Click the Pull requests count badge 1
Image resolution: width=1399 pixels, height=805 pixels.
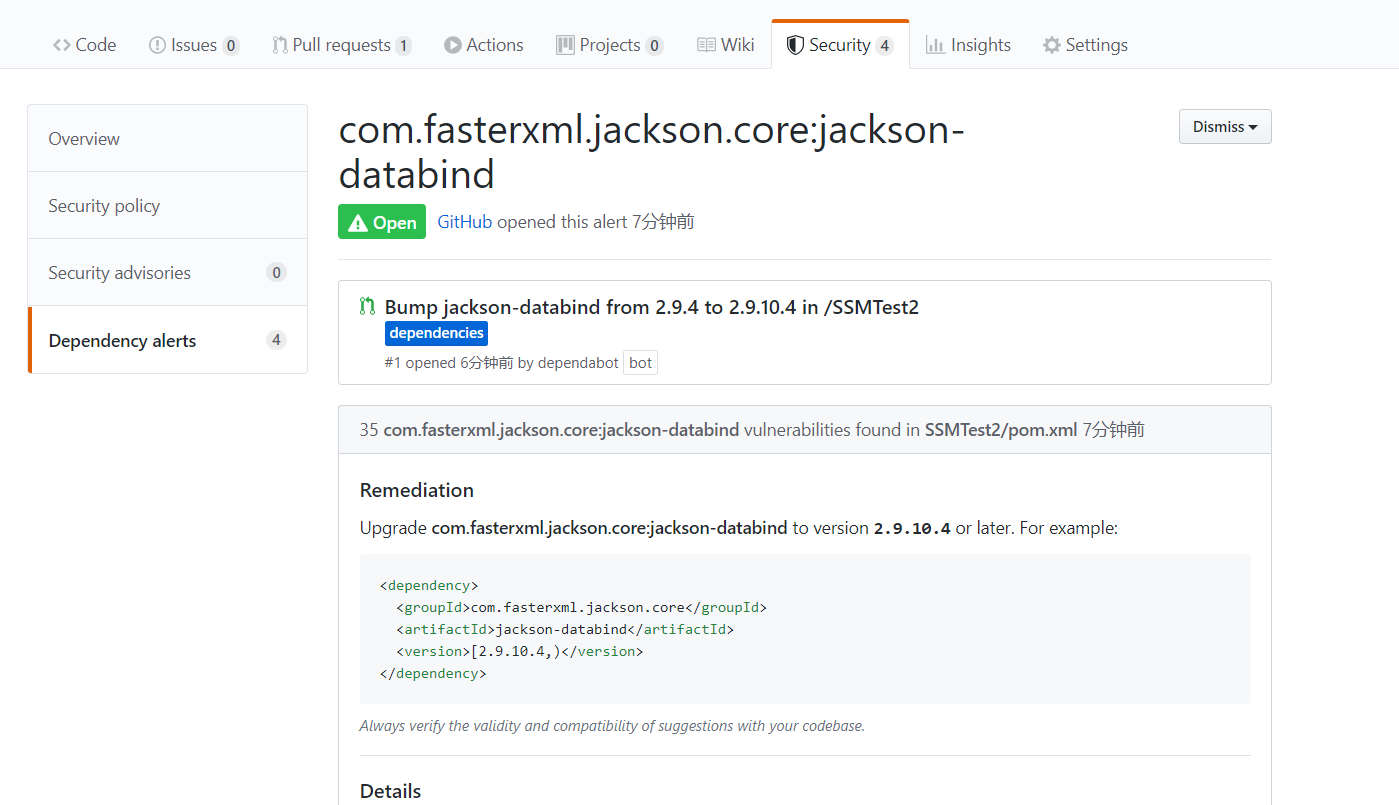[403, 46]
